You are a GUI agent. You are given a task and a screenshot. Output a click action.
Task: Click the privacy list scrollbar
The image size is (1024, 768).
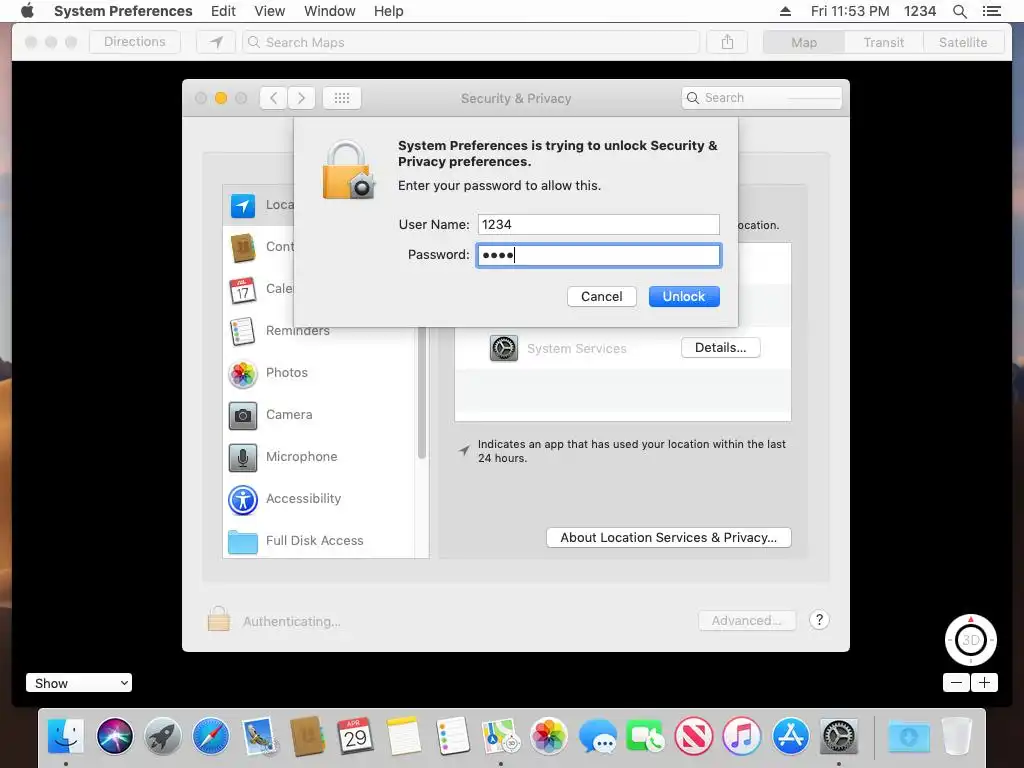tap(422, 392)
